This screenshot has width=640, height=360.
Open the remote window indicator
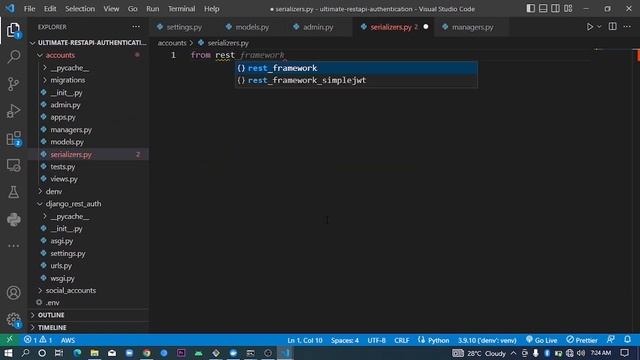pyautogui.click(x=9, y=340)
